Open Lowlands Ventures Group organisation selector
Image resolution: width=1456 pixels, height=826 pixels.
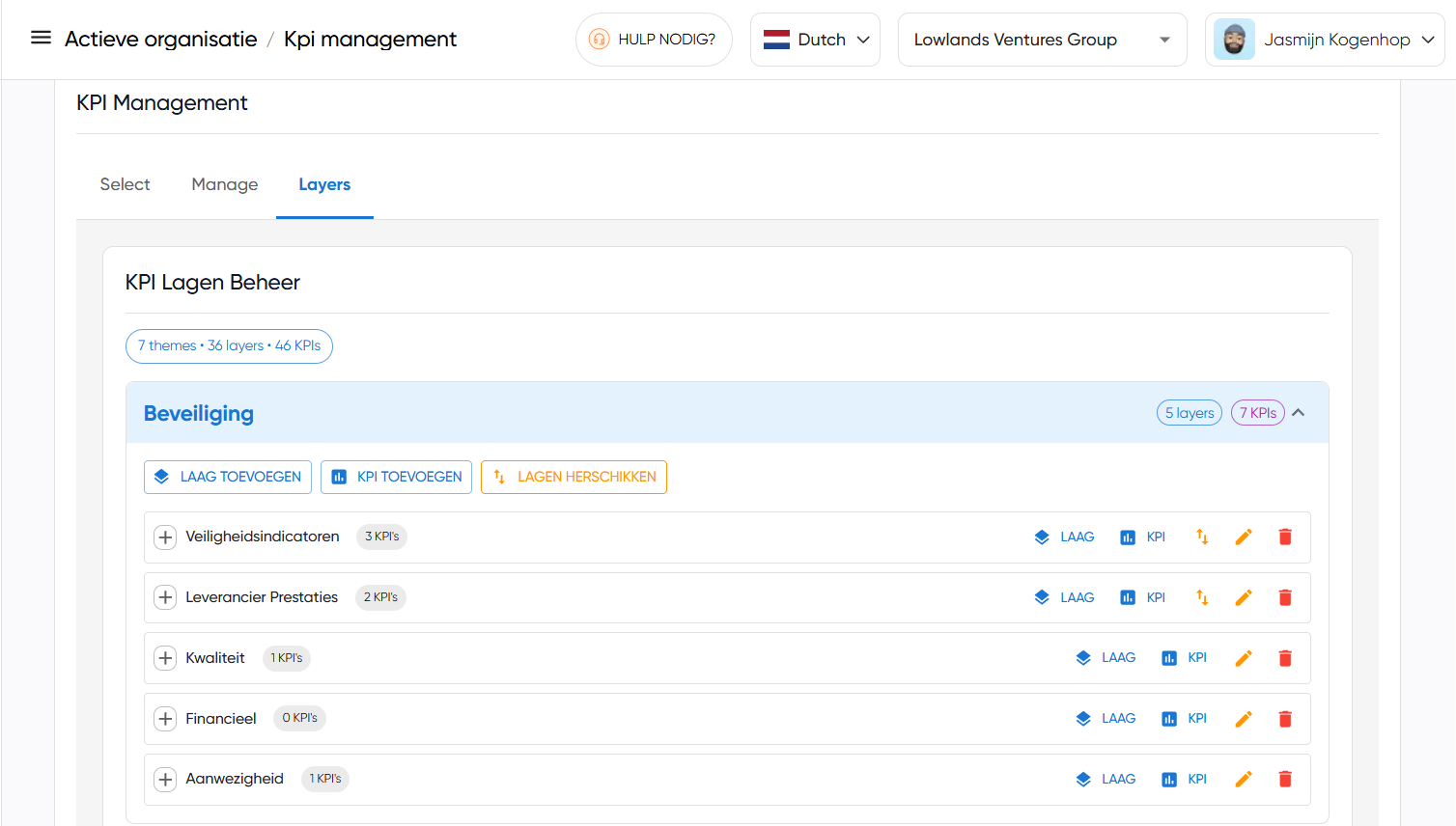click(1042, 40)
